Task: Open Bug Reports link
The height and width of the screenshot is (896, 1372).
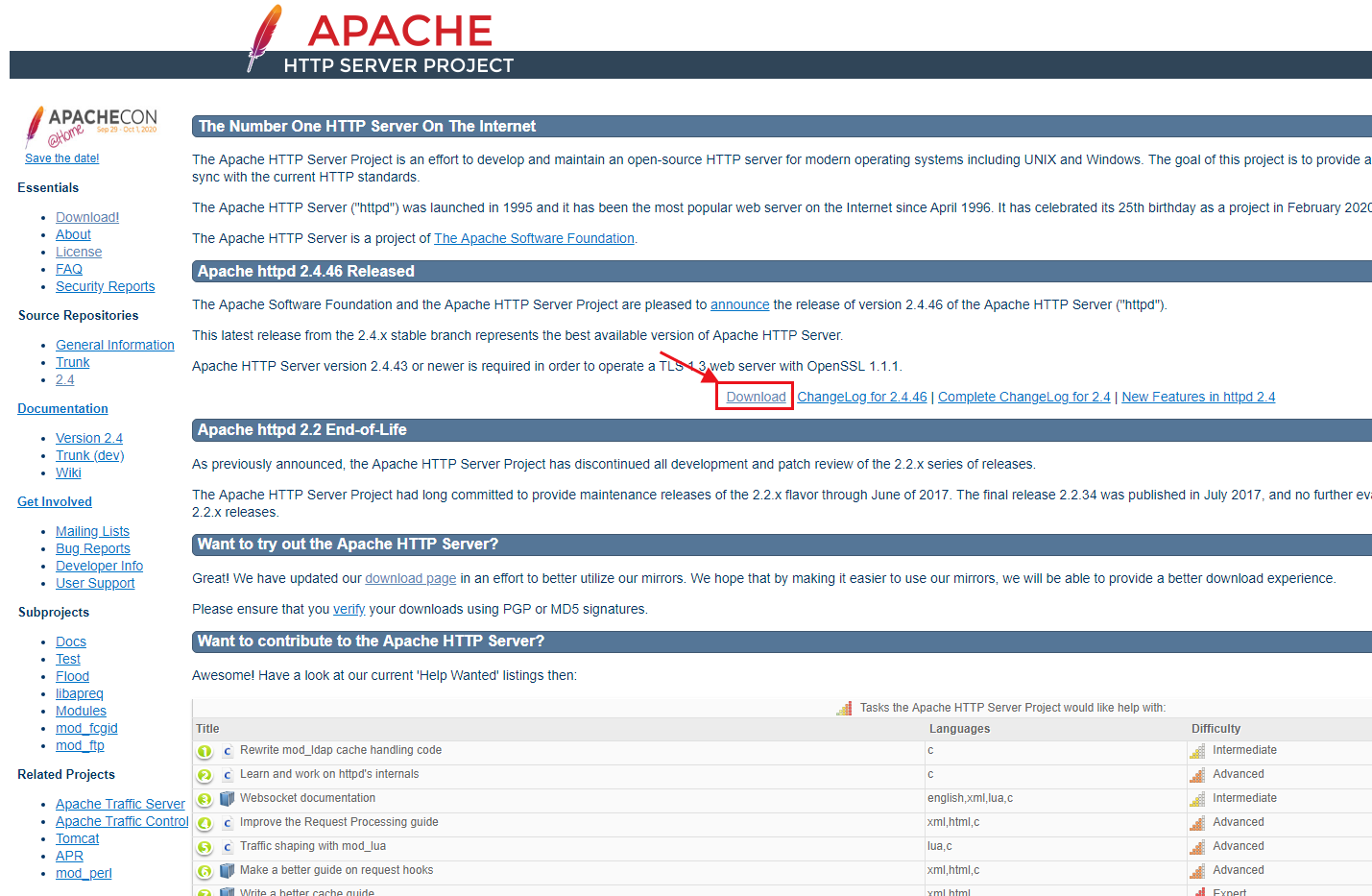Action: point(93,548)
